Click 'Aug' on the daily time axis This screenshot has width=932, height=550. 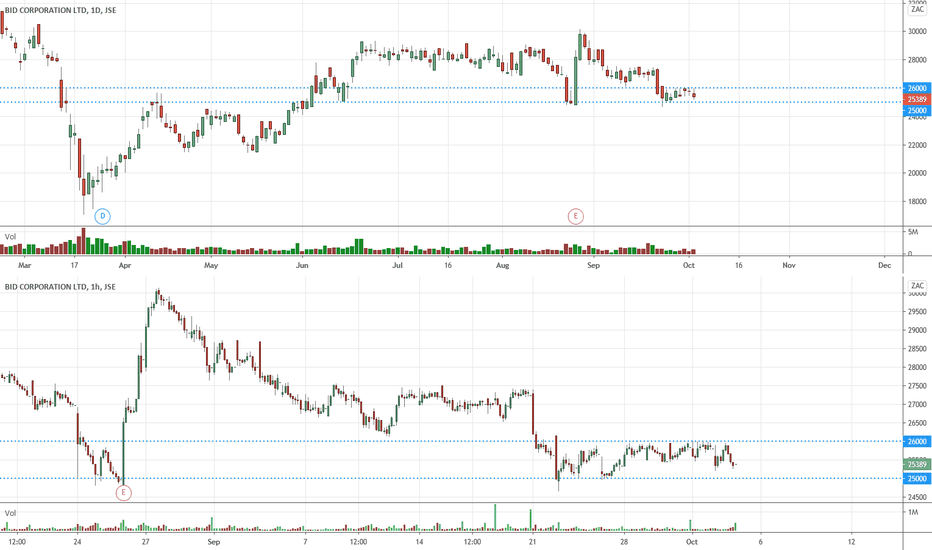502,265
